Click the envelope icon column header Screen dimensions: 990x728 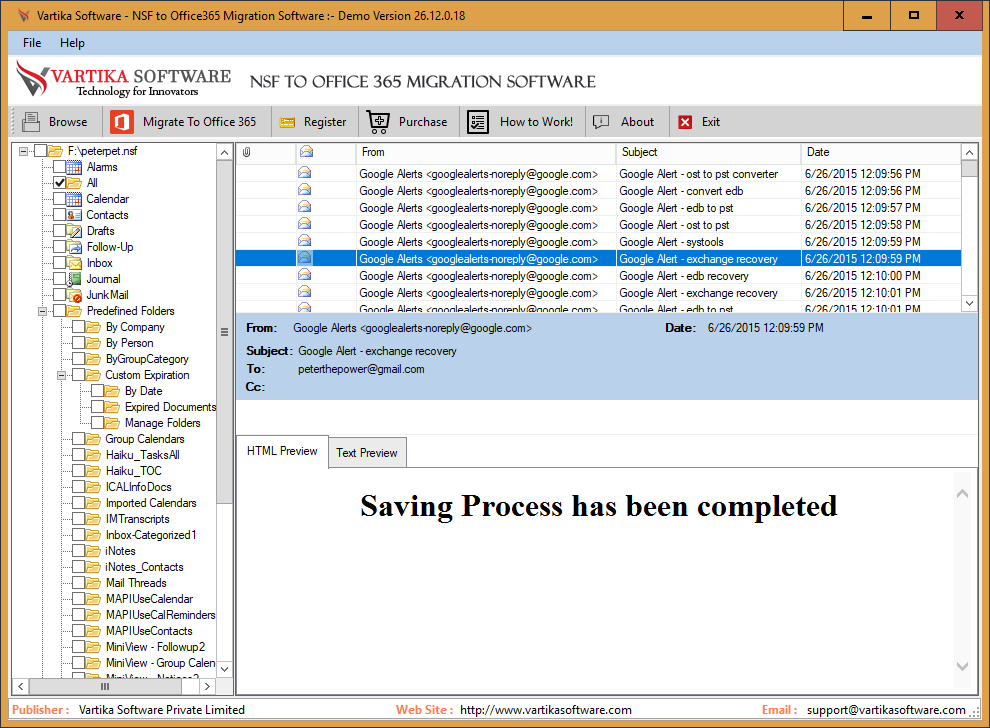[x=306, y=152]
